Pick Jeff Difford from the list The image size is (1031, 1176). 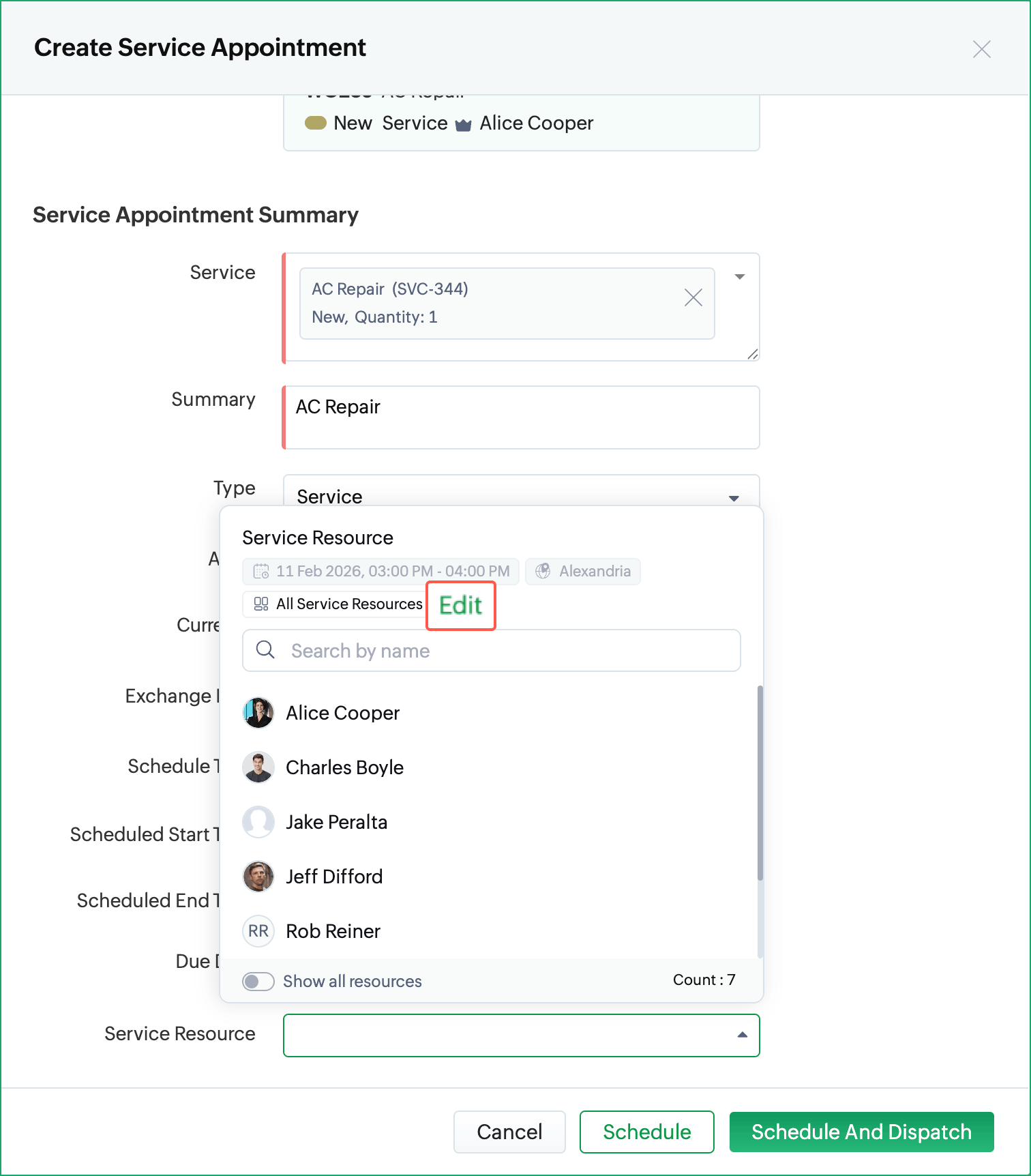click(x=334, y=877)
